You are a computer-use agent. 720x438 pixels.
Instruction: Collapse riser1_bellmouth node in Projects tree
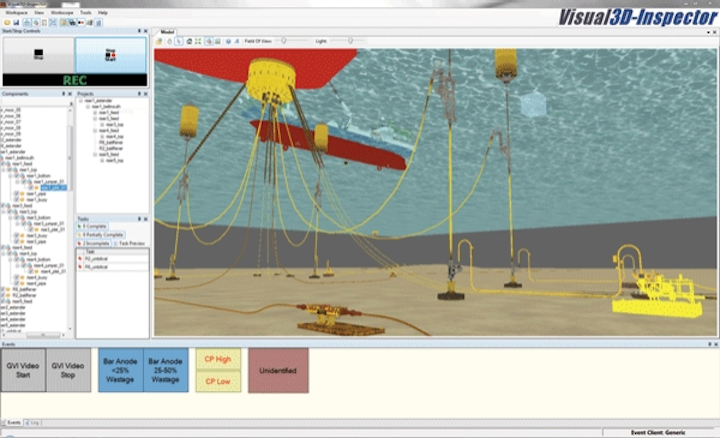[x=88, y=107]
